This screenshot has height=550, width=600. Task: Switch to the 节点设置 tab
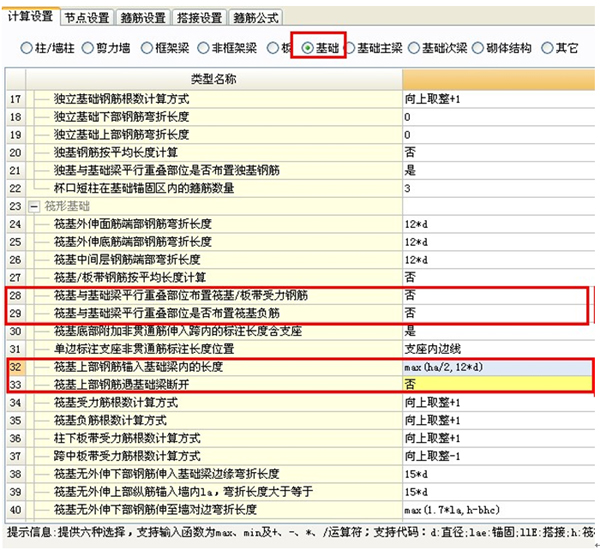click(87, 18)
